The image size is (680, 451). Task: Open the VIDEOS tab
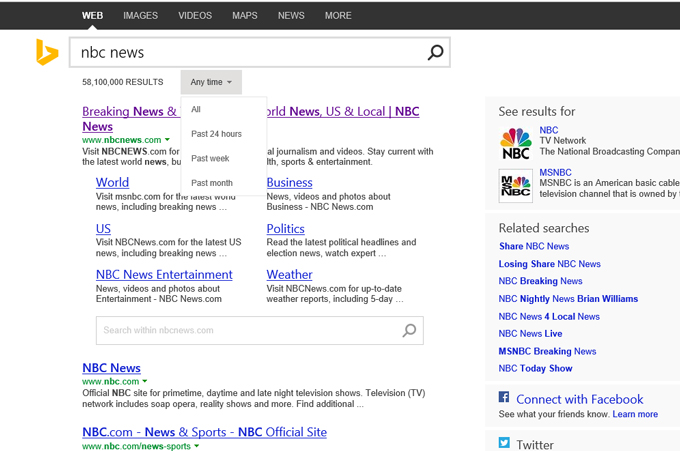195,16
